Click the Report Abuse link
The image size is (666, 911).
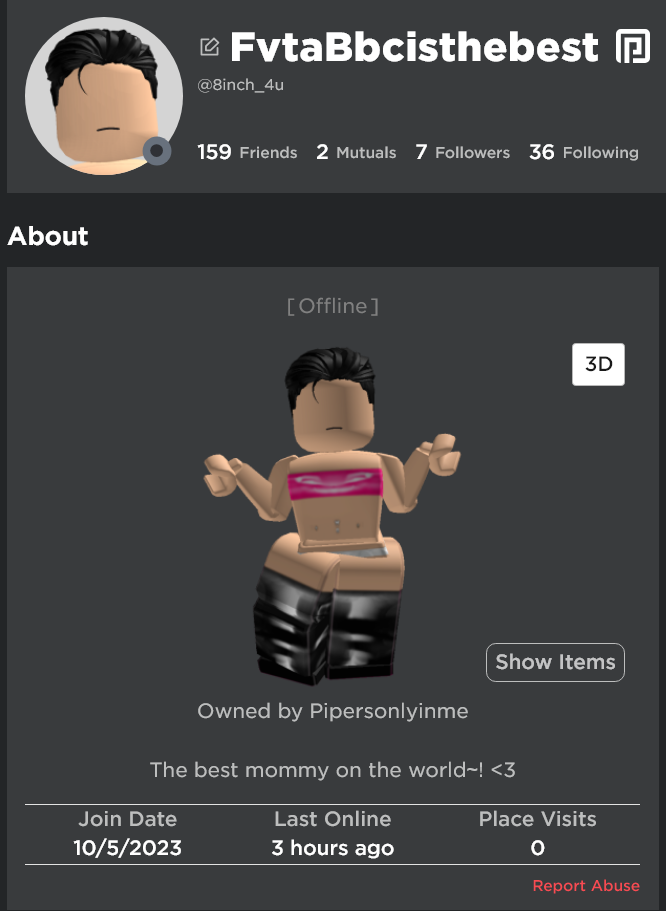click(586, 885)
